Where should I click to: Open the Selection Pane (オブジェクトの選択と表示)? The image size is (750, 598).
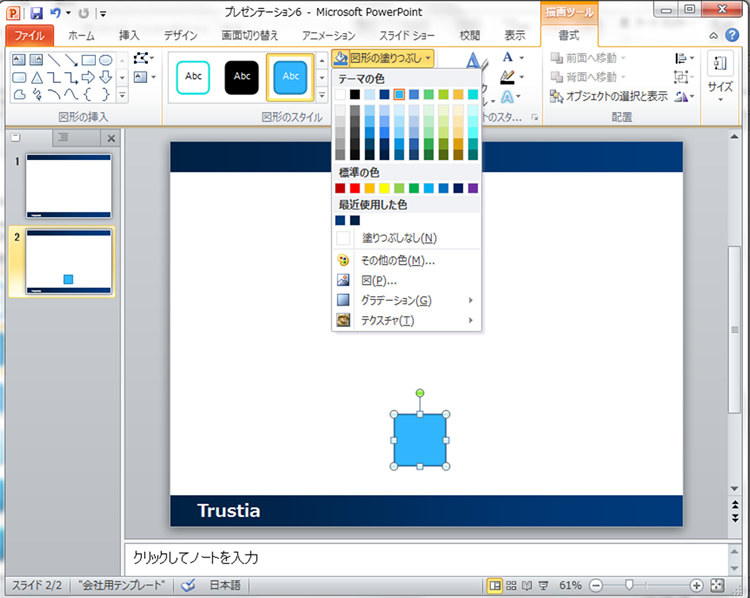609,97
